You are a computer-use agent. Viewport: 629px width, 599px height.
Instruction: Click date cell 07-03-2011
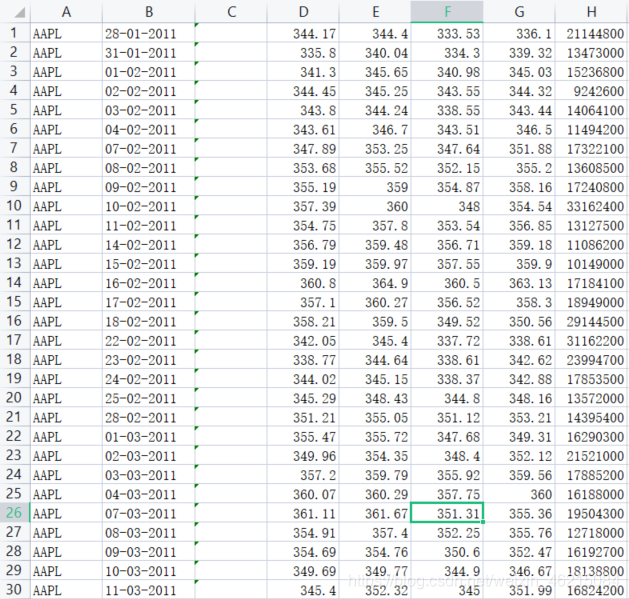tap(149, 512)
